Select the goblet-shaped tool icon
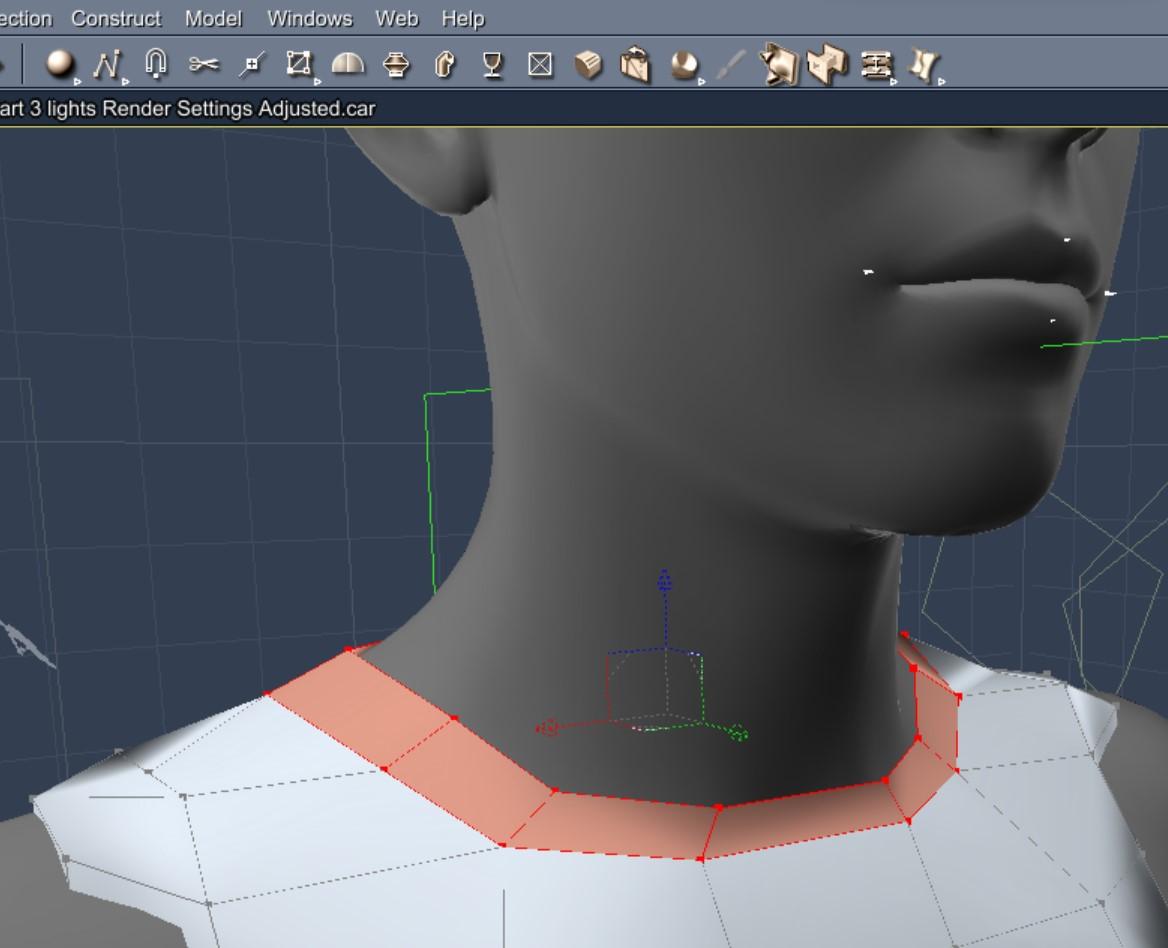The width and height of the screenshot is (1168, 948). pyautogui.click(x=492, y=65)
